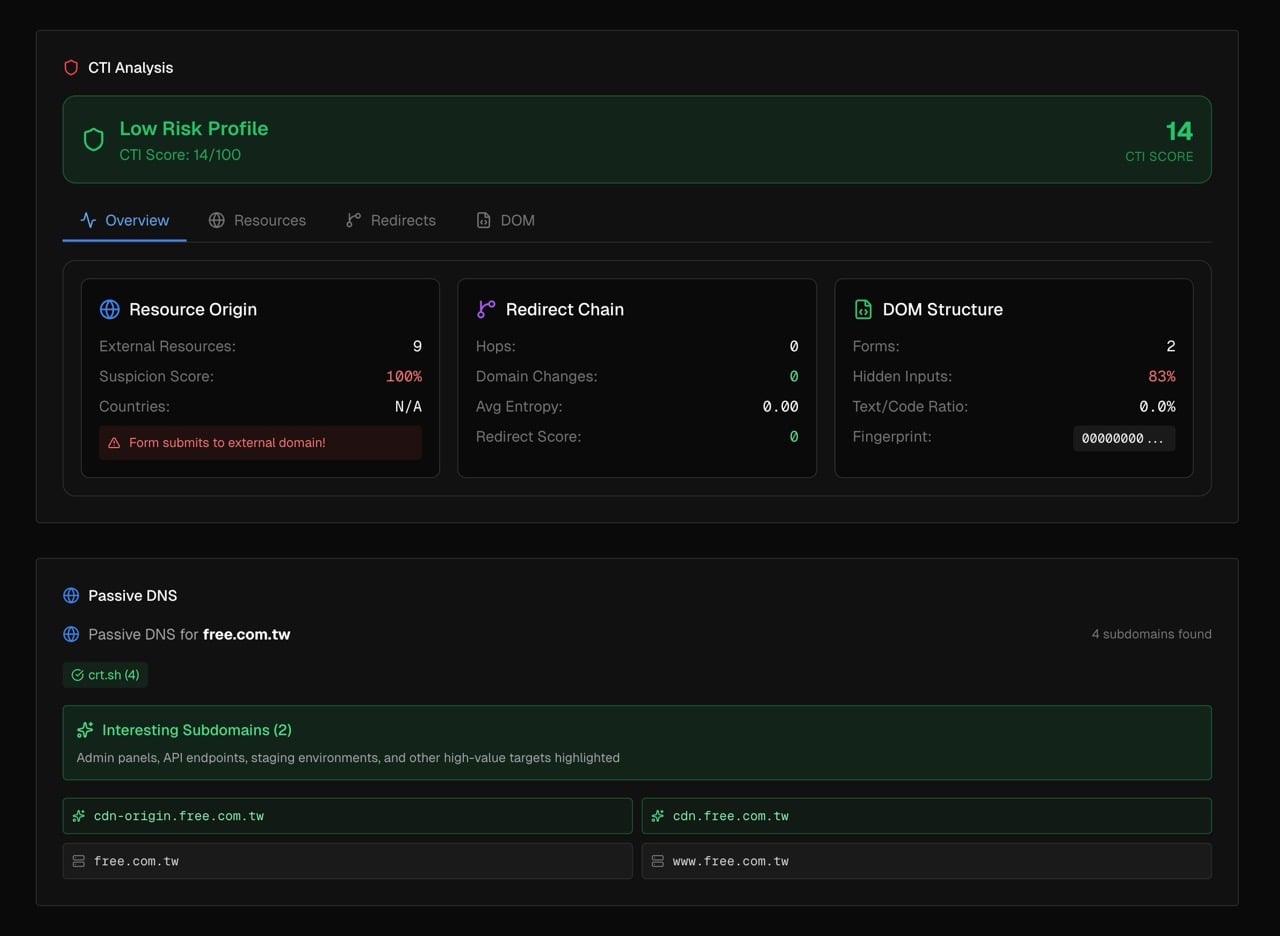This screenshot has height=936, width=1280.
Task: Select the Overview tab
Action: click(x=125, y=221)
